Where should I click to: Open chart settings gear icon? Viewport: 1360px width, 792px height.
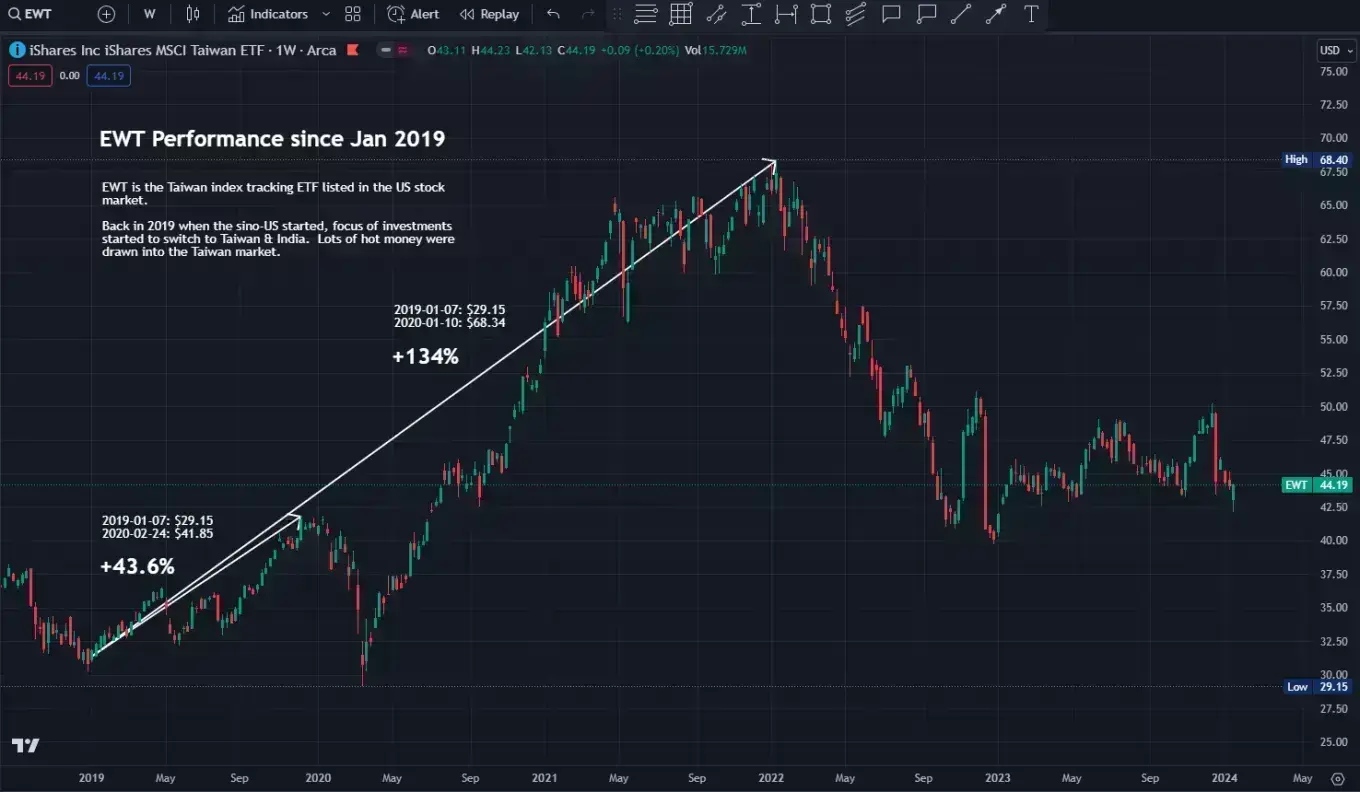click(x=1338, y=778)
